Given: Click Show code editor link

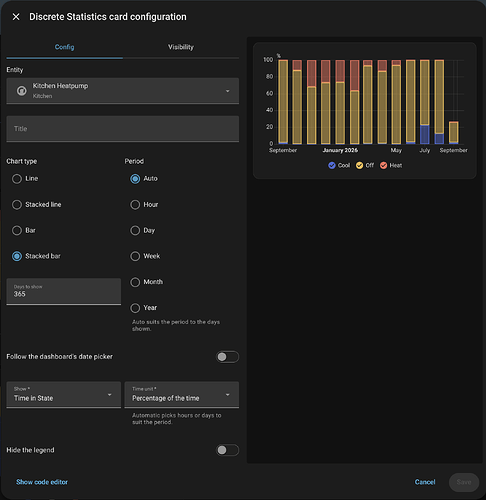Looking at the screenshot, I should click(x=42, y=482).
